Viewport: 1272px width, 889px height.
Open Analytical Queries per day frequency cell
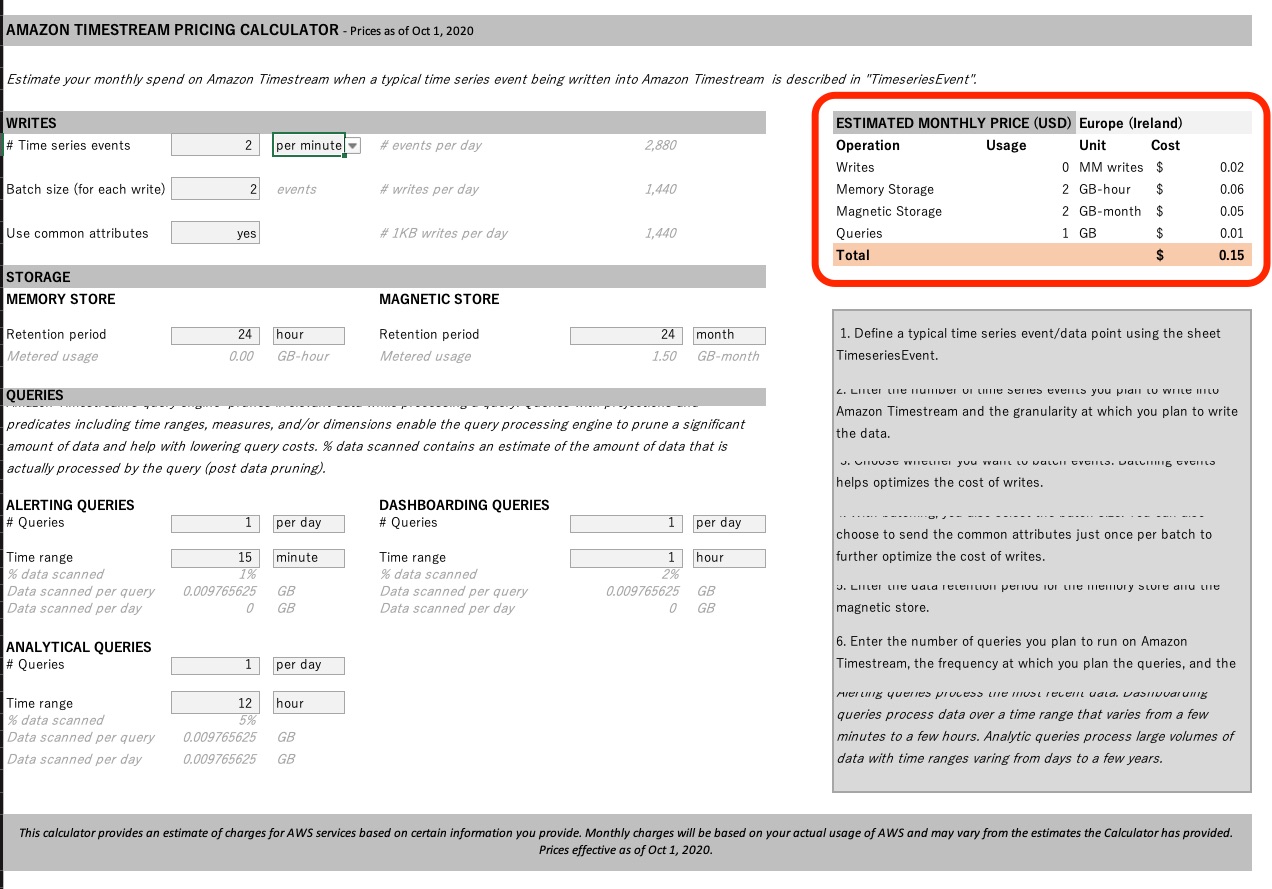[x=309, y=665]
